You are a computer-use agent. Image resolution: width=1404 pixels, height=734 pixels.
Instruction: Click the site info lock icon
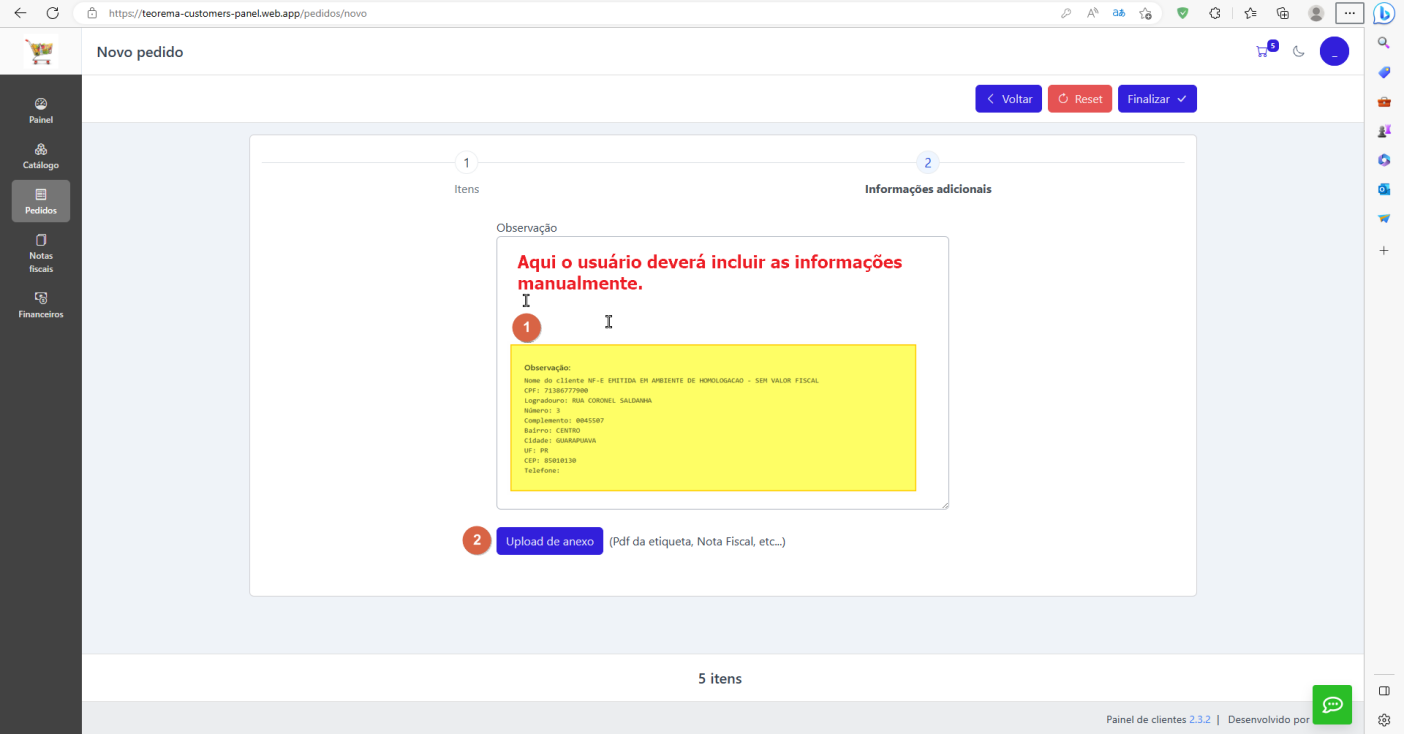click(92, 14)
